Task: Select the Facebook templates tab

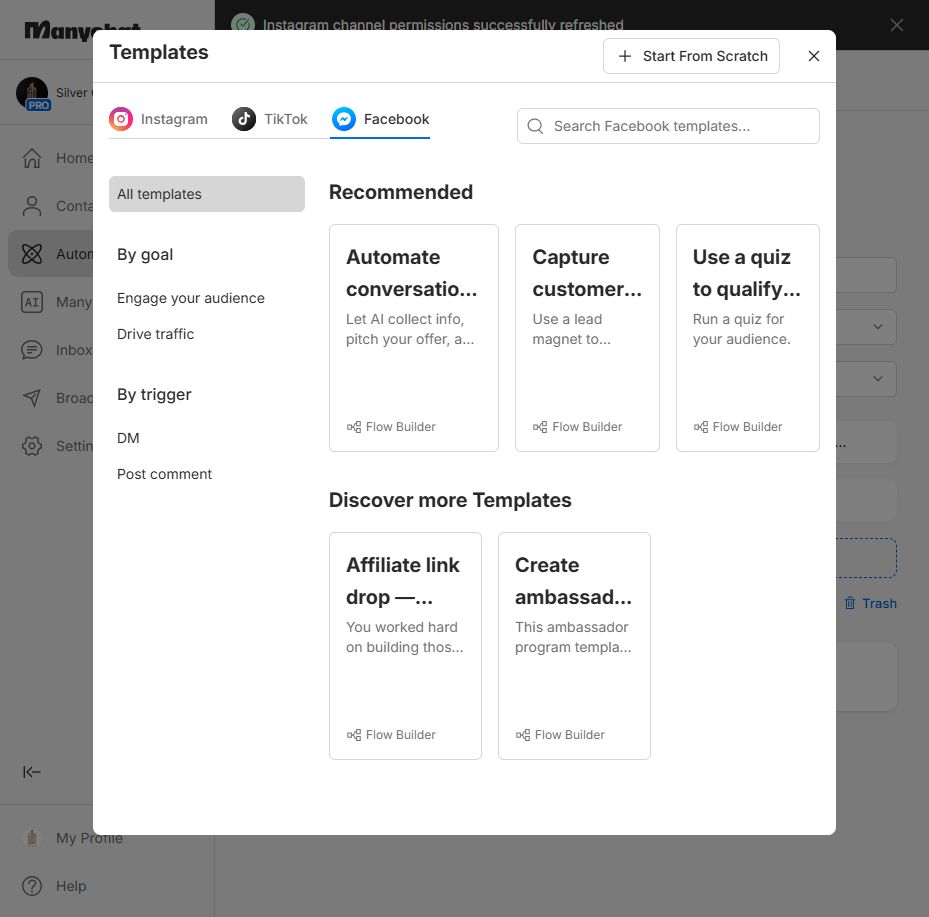Action: pyautogui.click(x=380, y=119)
